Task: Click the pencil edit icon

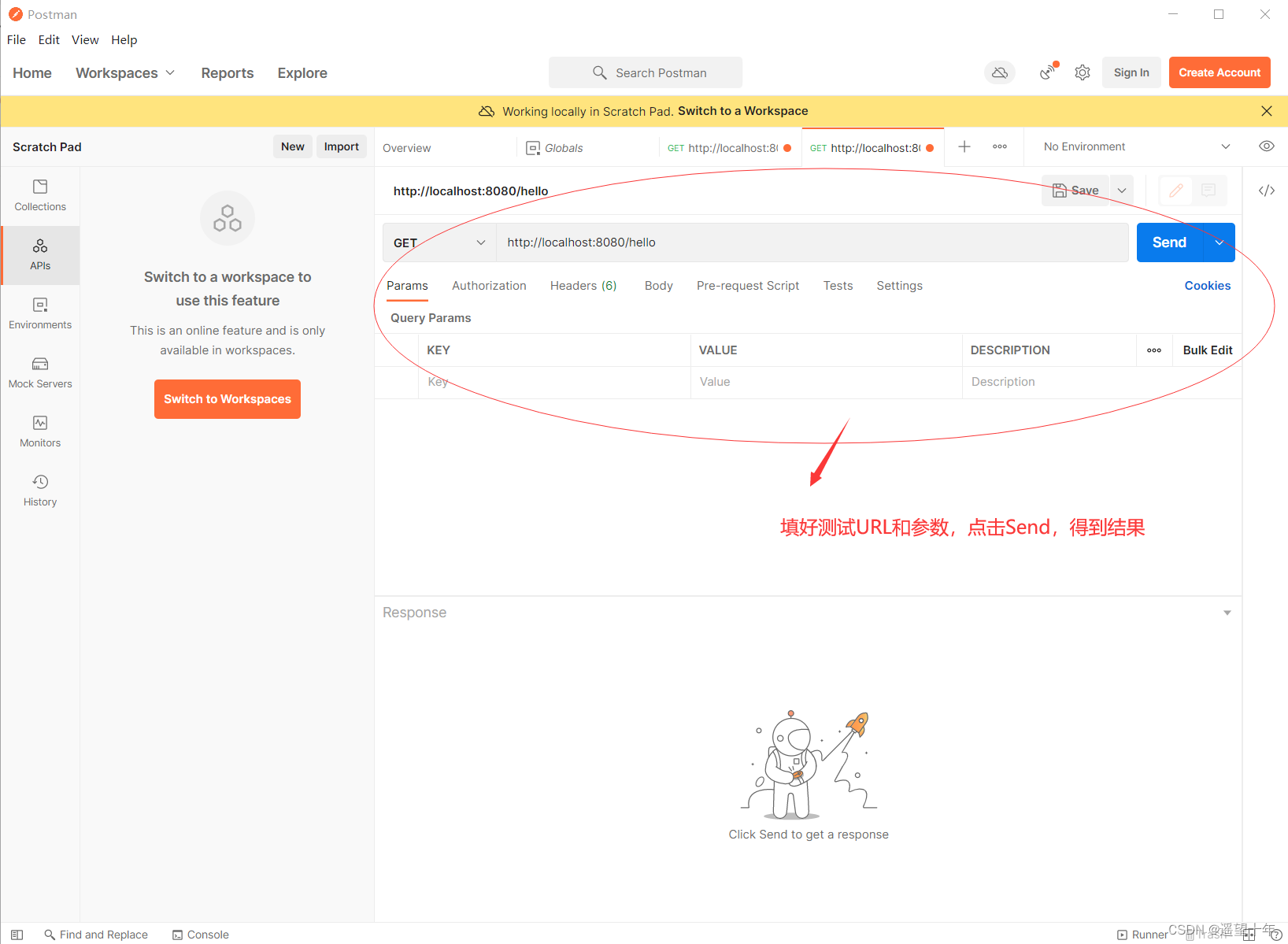Action: [x=1176, y=191]
